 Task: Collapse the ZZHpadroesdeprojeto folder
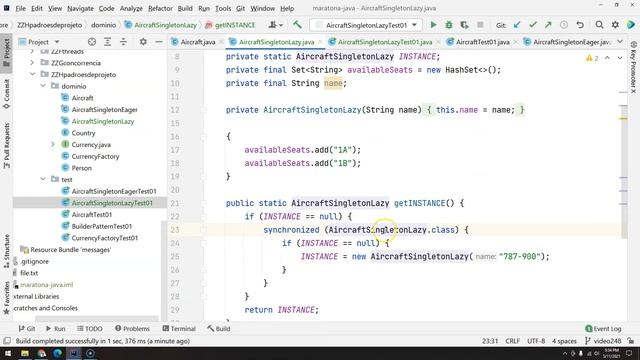point(33,74)
